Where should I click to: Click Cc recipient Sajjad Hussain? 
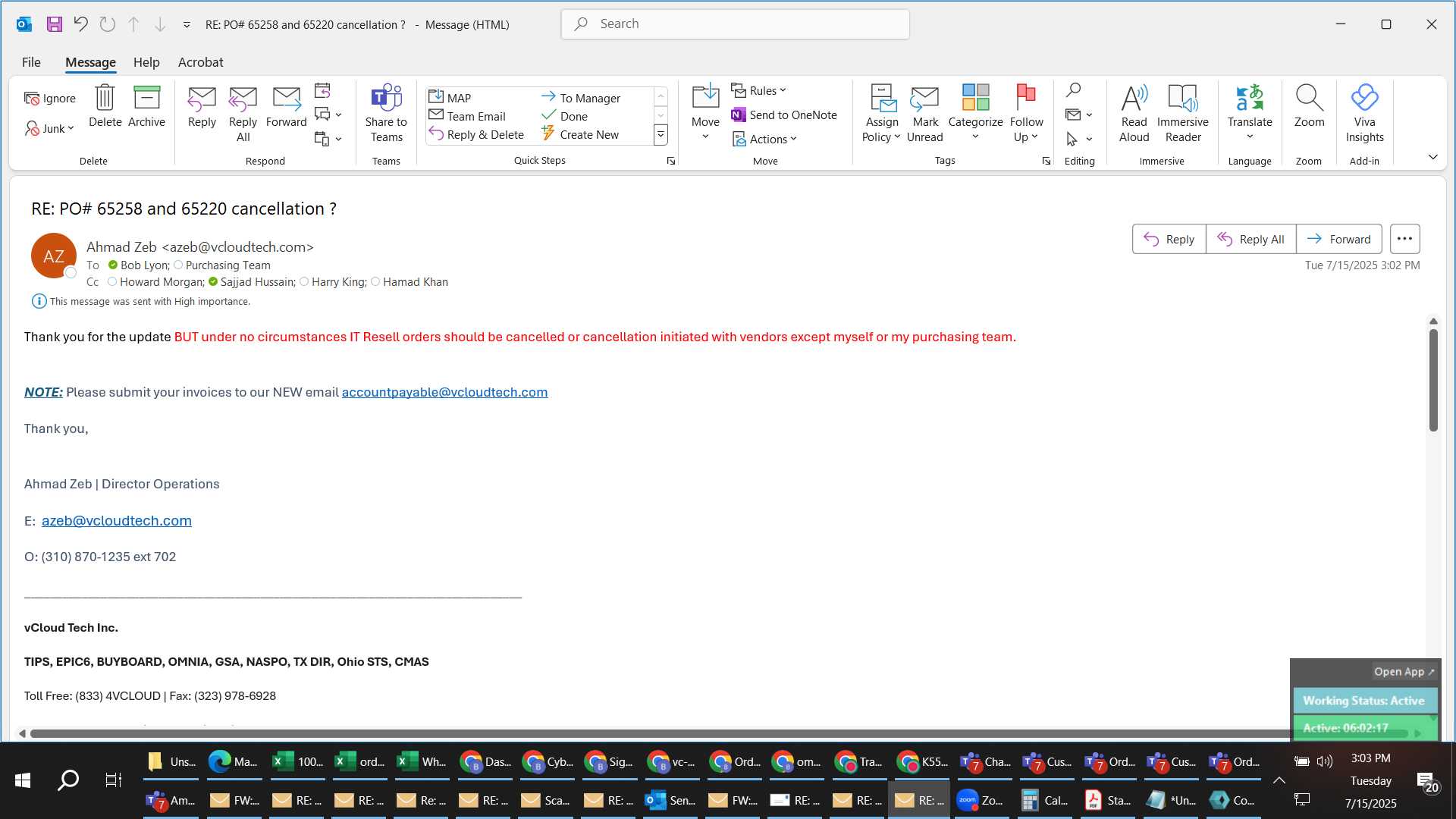coord(257,282)
